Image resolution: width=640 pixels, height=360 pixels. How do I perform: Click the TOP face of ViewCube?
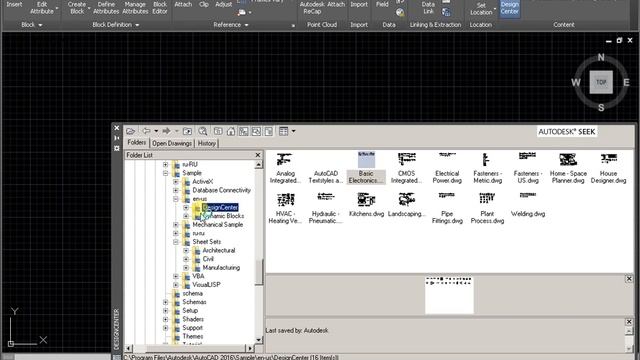click(x=601, y=82)
